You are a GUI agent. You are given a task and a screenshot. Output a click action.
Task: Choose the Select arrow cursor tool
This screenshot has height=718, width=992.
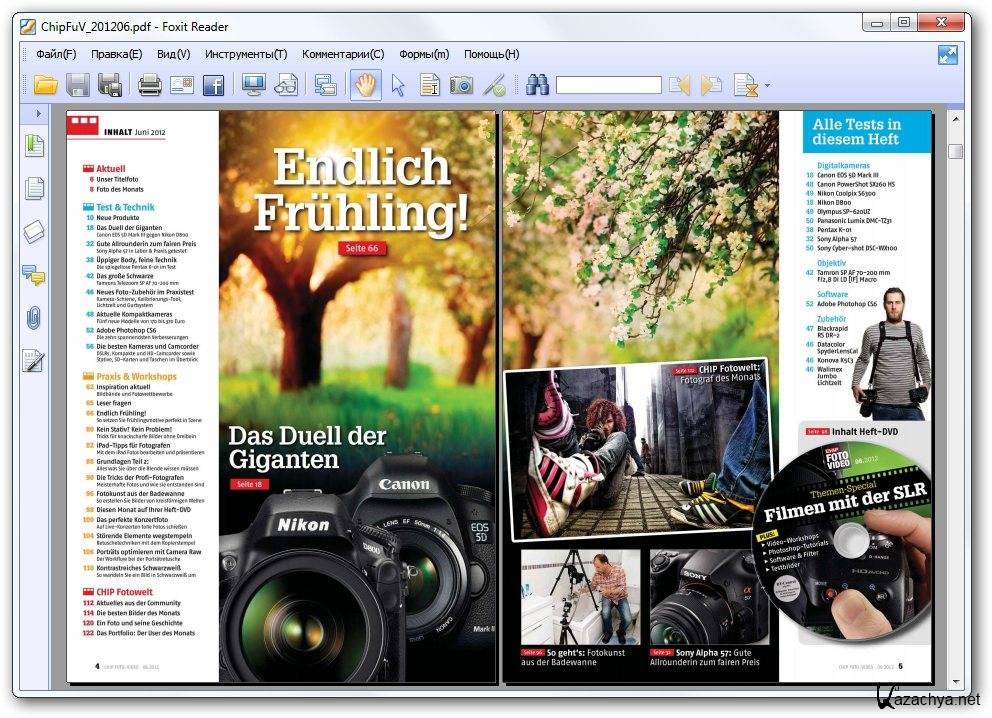pyautogui.click(x=398, y=85)
